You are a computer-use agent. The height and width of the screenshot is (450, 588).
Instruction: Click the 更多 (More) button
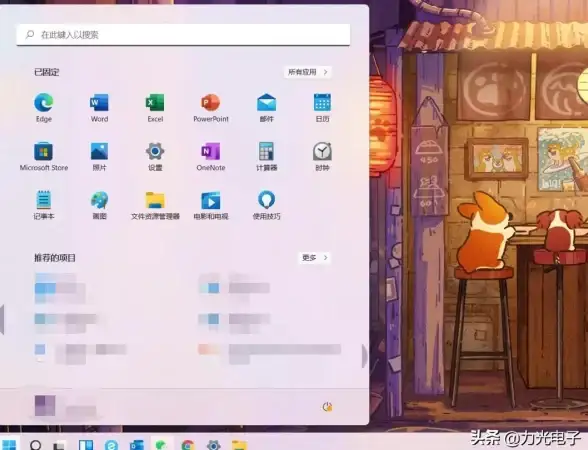[315, 258]
